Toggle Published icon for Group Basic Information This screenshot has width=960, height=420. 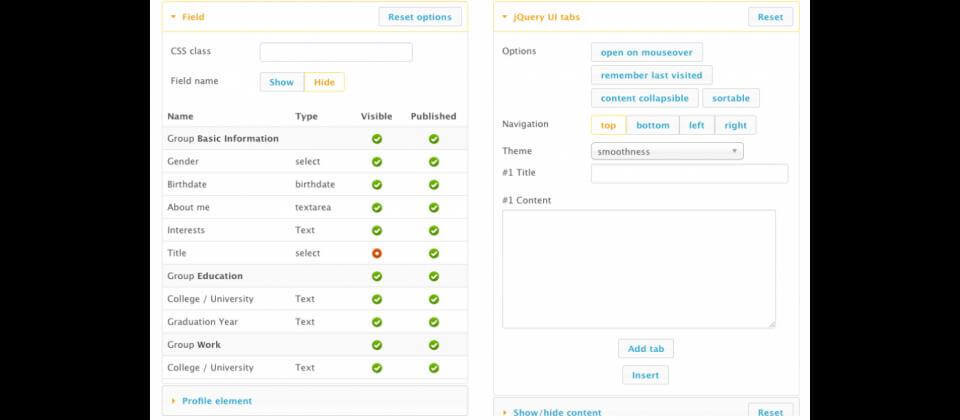pos(433,139)
